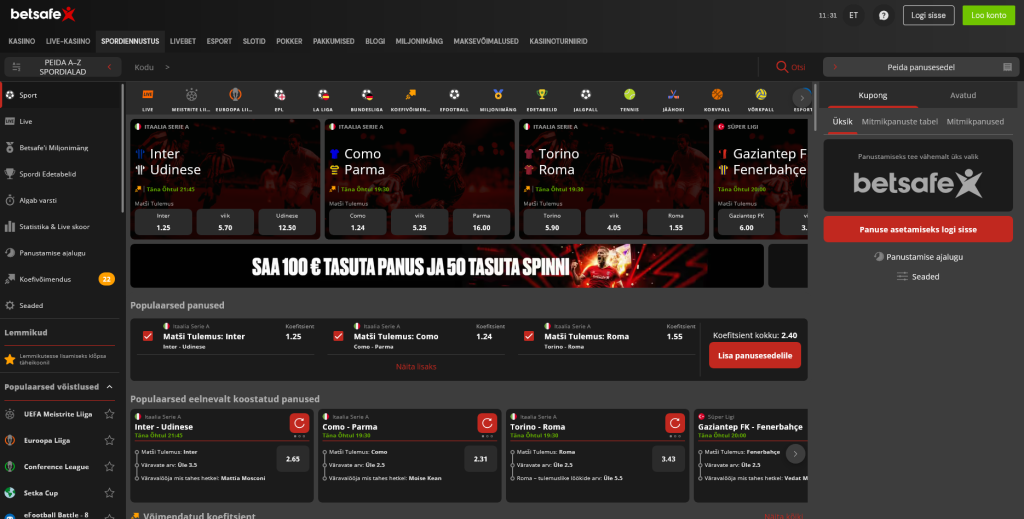This screenshot has height=519, width=1024.
Task: Refresh the Como - Parma prebuilt bet
Action: click(x=487, y=423)
